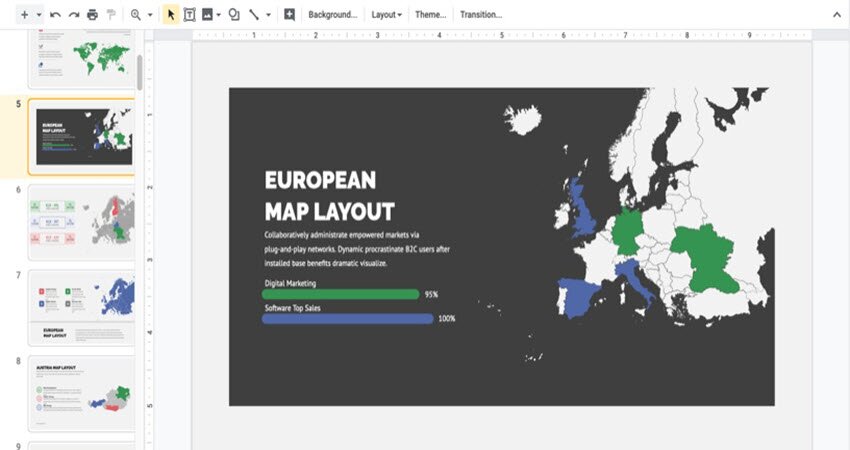Print the presentation using the printer icon
This screenshot has height=450, width=850.
92,15
